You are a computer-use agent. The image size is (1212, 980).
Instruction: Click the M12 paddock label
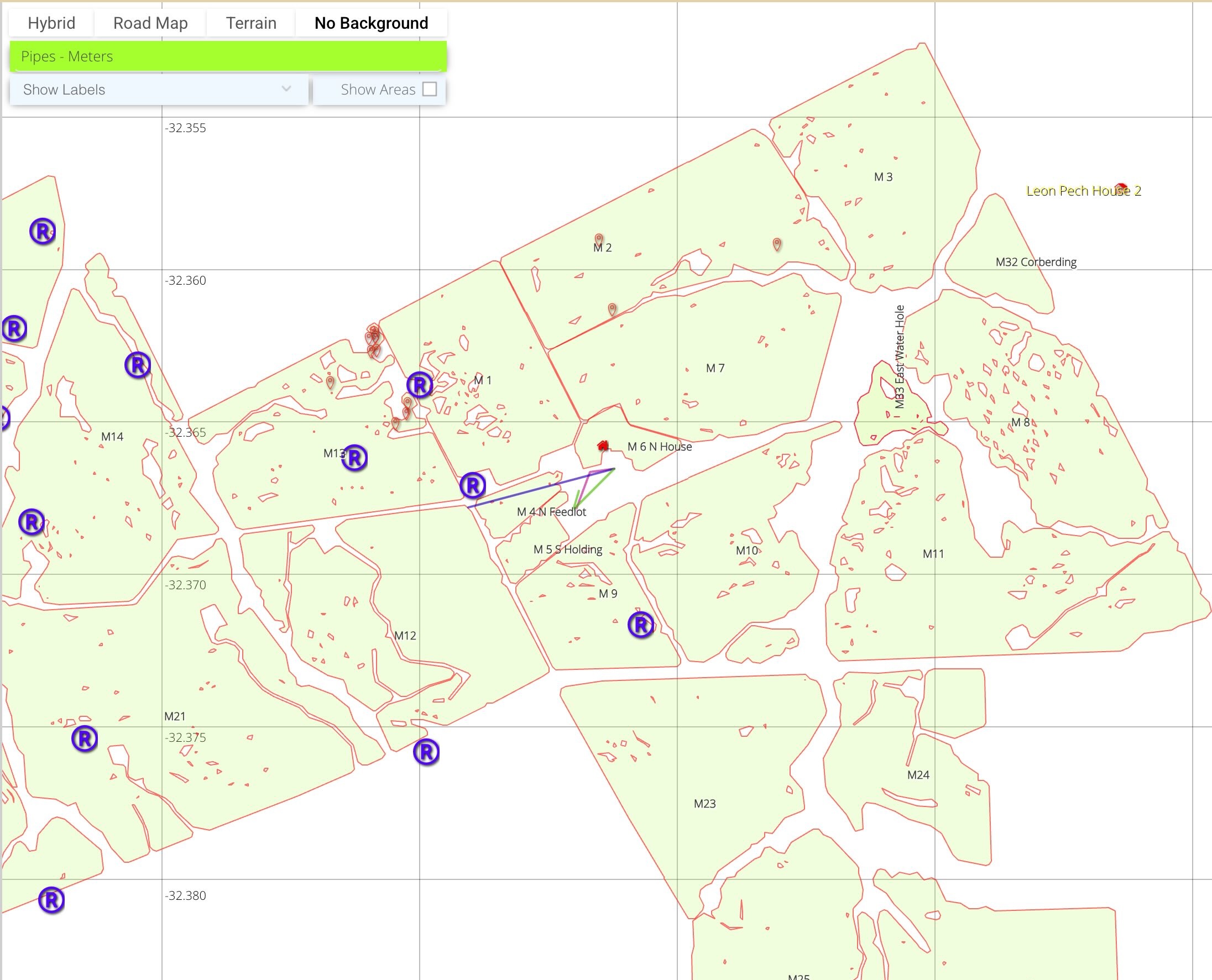405,636
